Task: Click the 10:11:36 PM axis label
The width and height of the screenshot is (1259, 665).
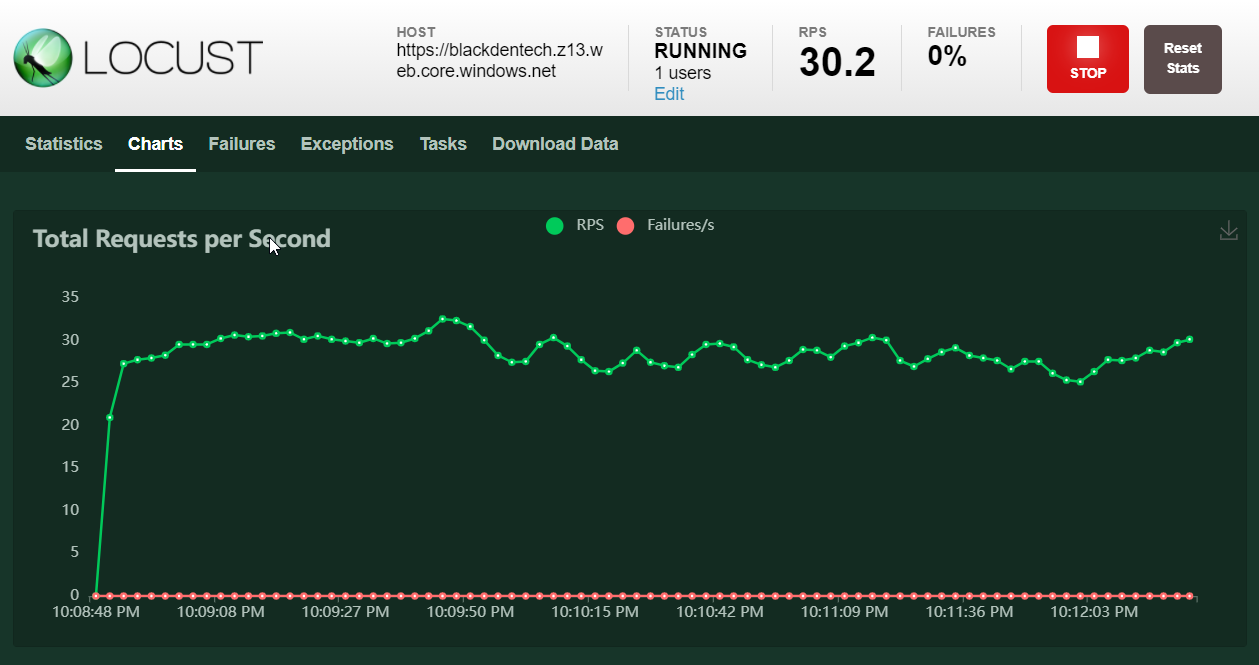Action: click(969, 612)
